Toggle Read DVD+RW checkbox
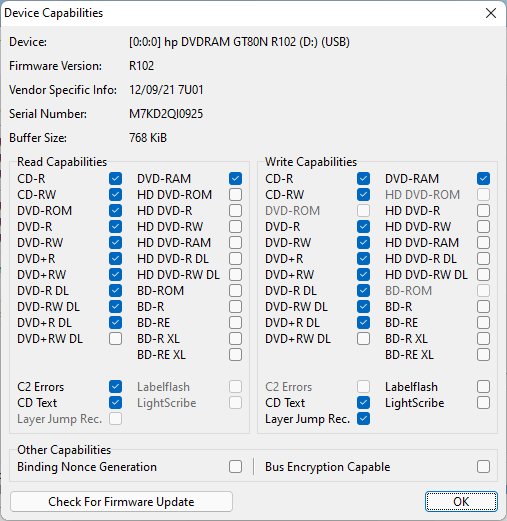This screenshot has width=507, height=521. 115,274
